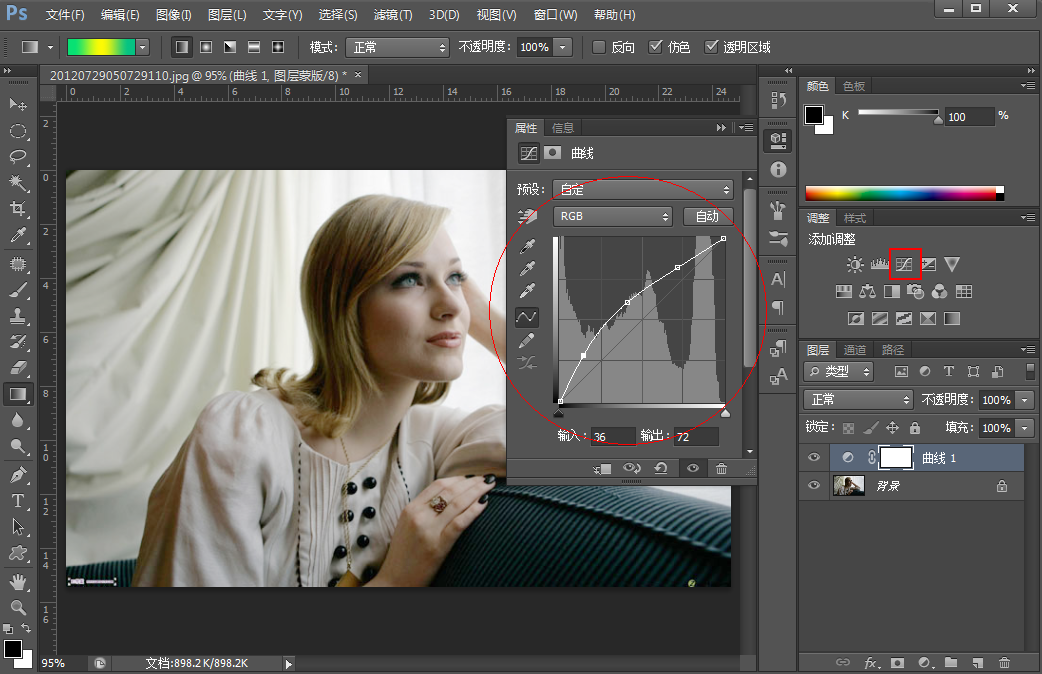This screenshot has height=674, width=1042.
Task: Open layer opacity dropdown in Layers panel
Action: click(x=1025, y=399)
